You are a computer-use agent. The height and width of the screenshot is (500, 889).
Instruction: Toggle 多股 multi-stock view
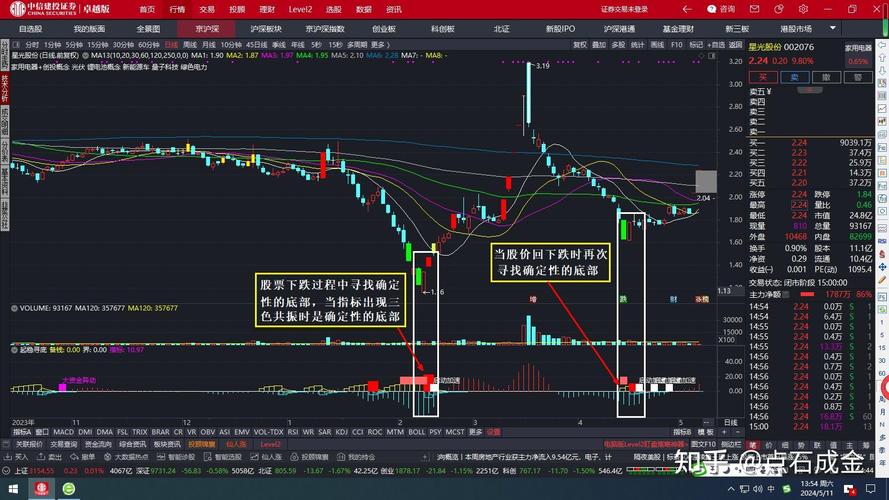click(x=619, y=45)
